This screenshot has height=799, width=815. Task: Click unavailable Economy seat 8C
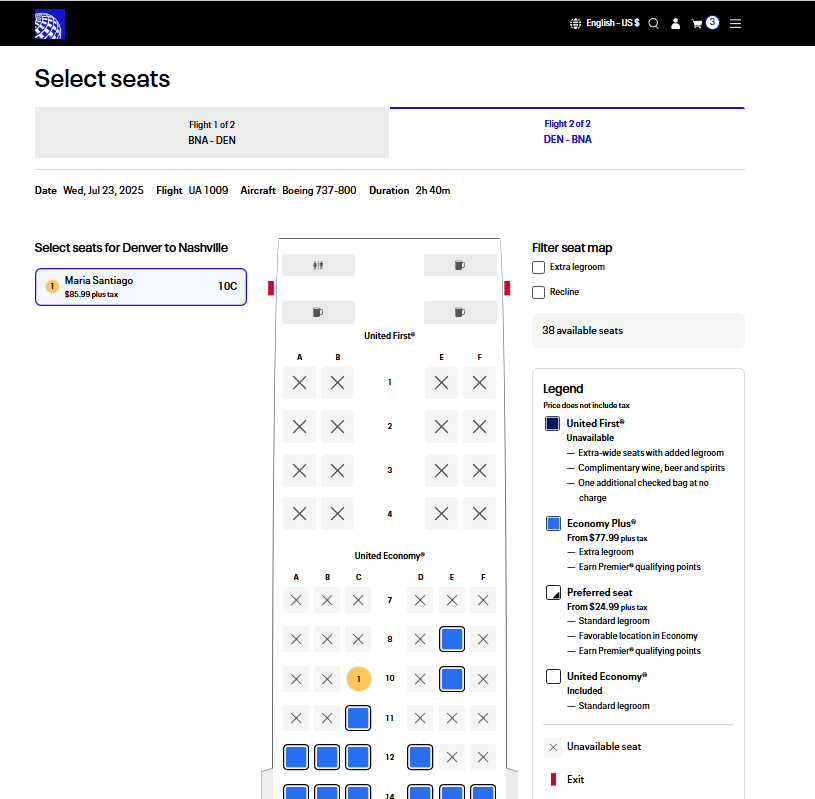[x=358, y=639]
